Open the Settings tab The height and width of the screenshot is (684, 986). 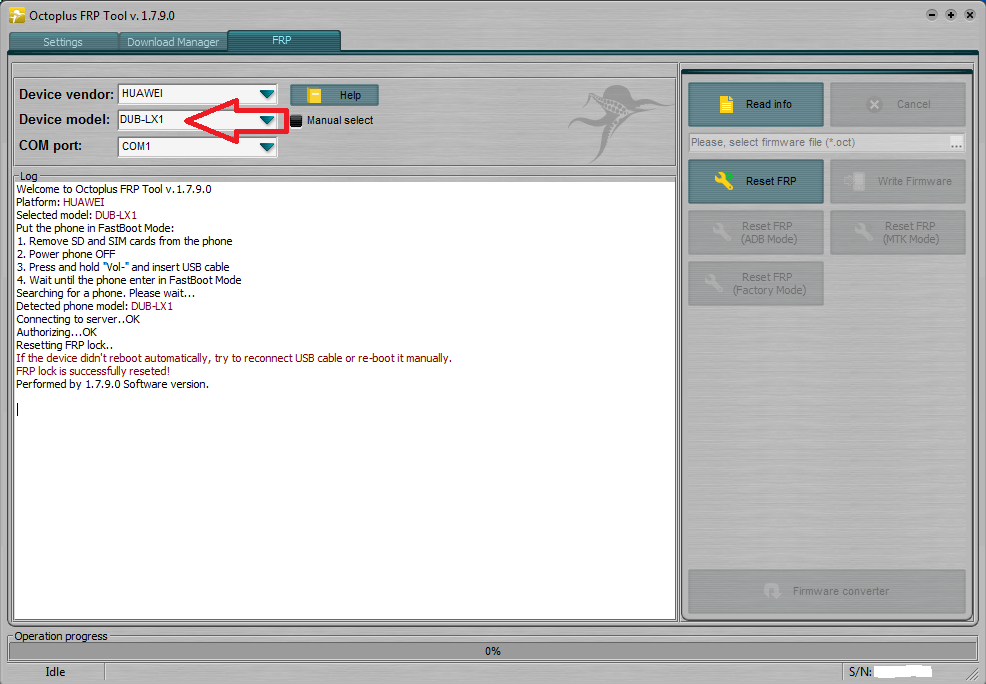[63, 42]
